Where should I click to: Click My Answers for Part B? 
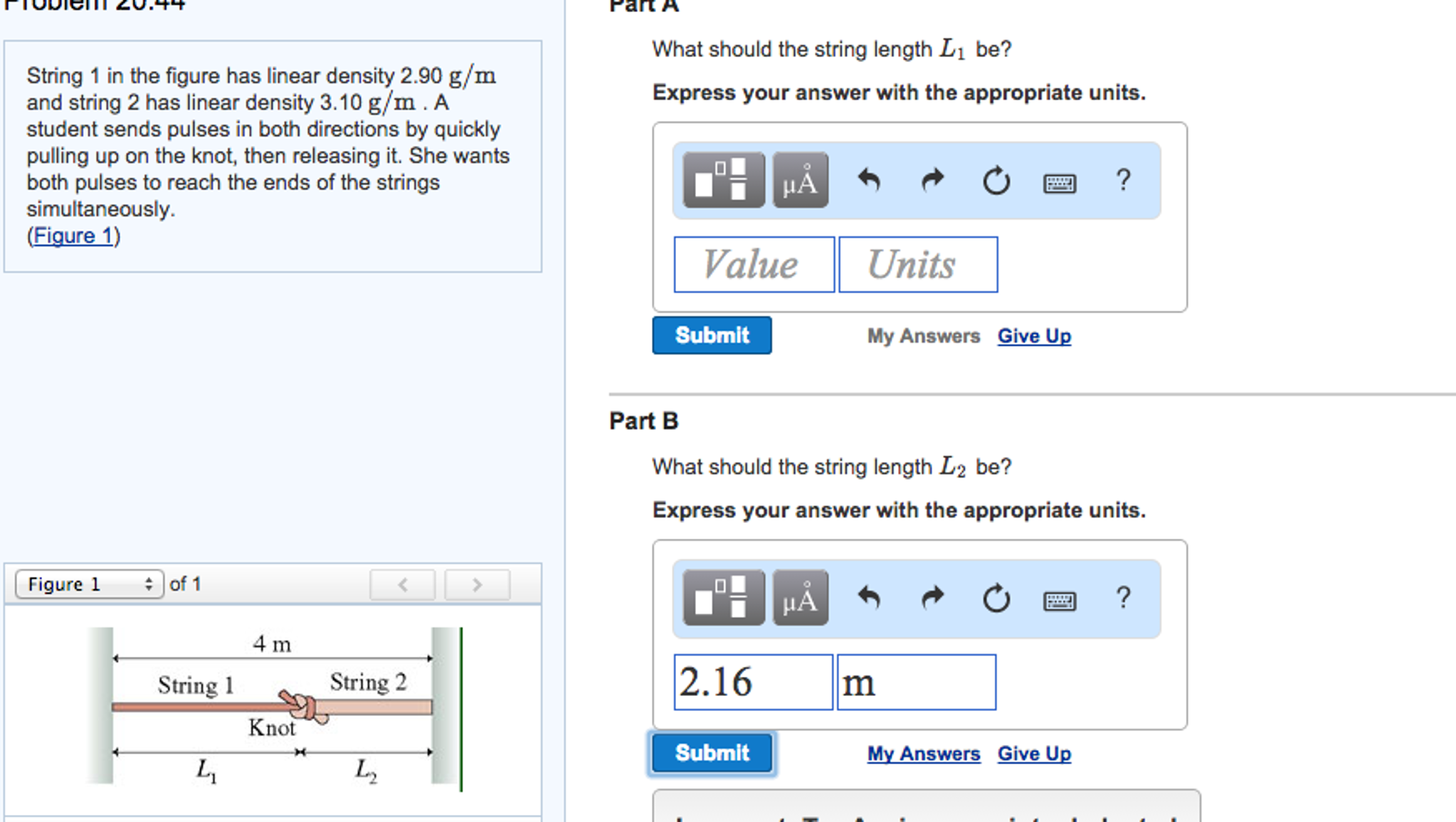pos(923,753)
